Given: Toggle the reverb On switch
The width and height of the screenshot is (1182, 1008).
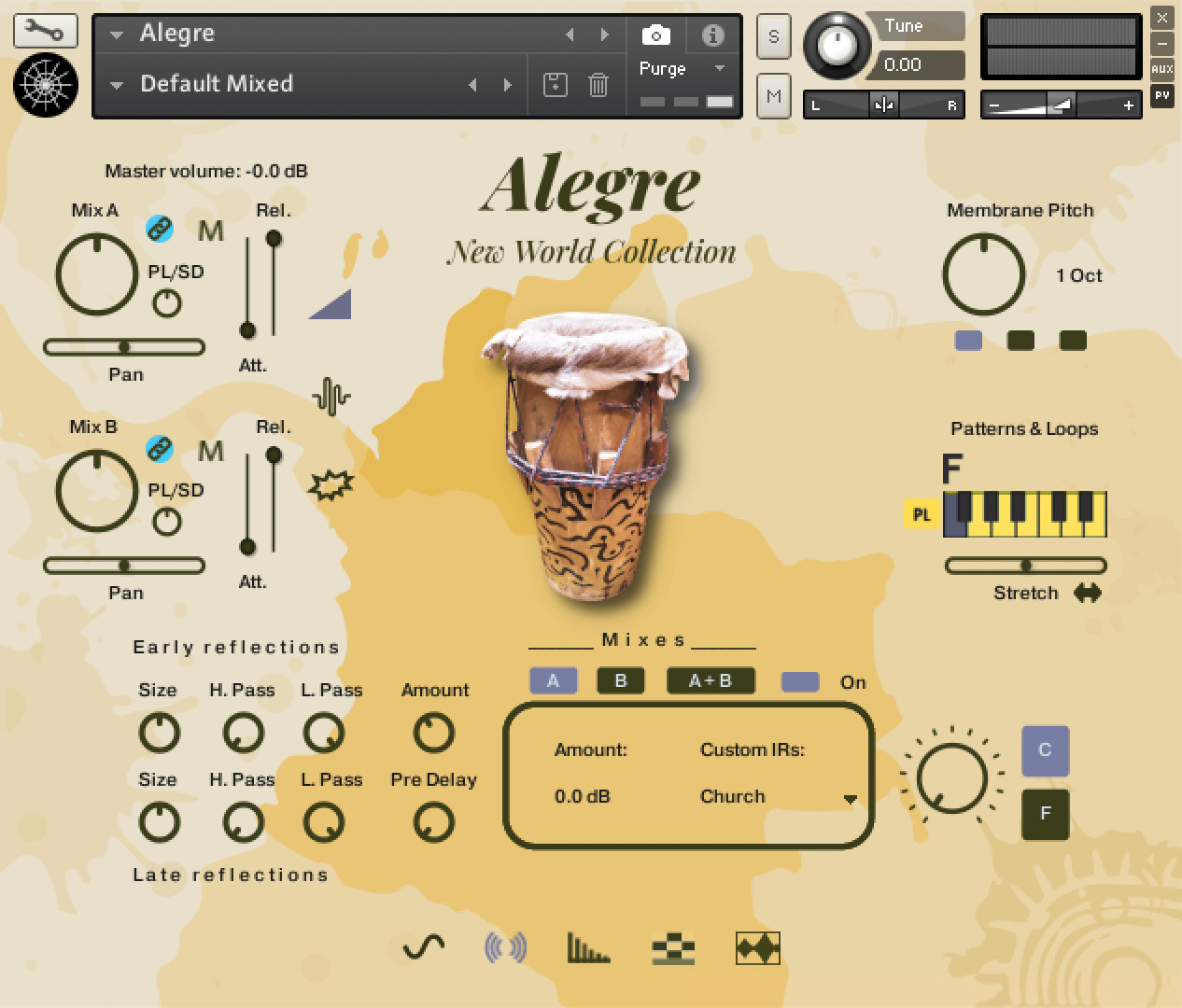Looking at the screenshot, I should click(x=800, y=682).
